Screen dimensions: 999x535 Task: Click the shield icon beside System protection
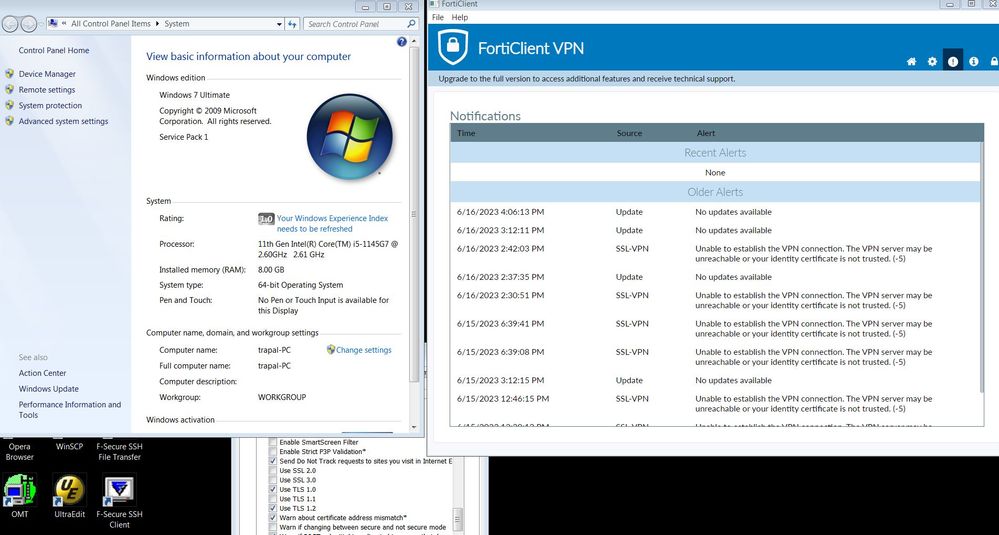pos(10,105)
